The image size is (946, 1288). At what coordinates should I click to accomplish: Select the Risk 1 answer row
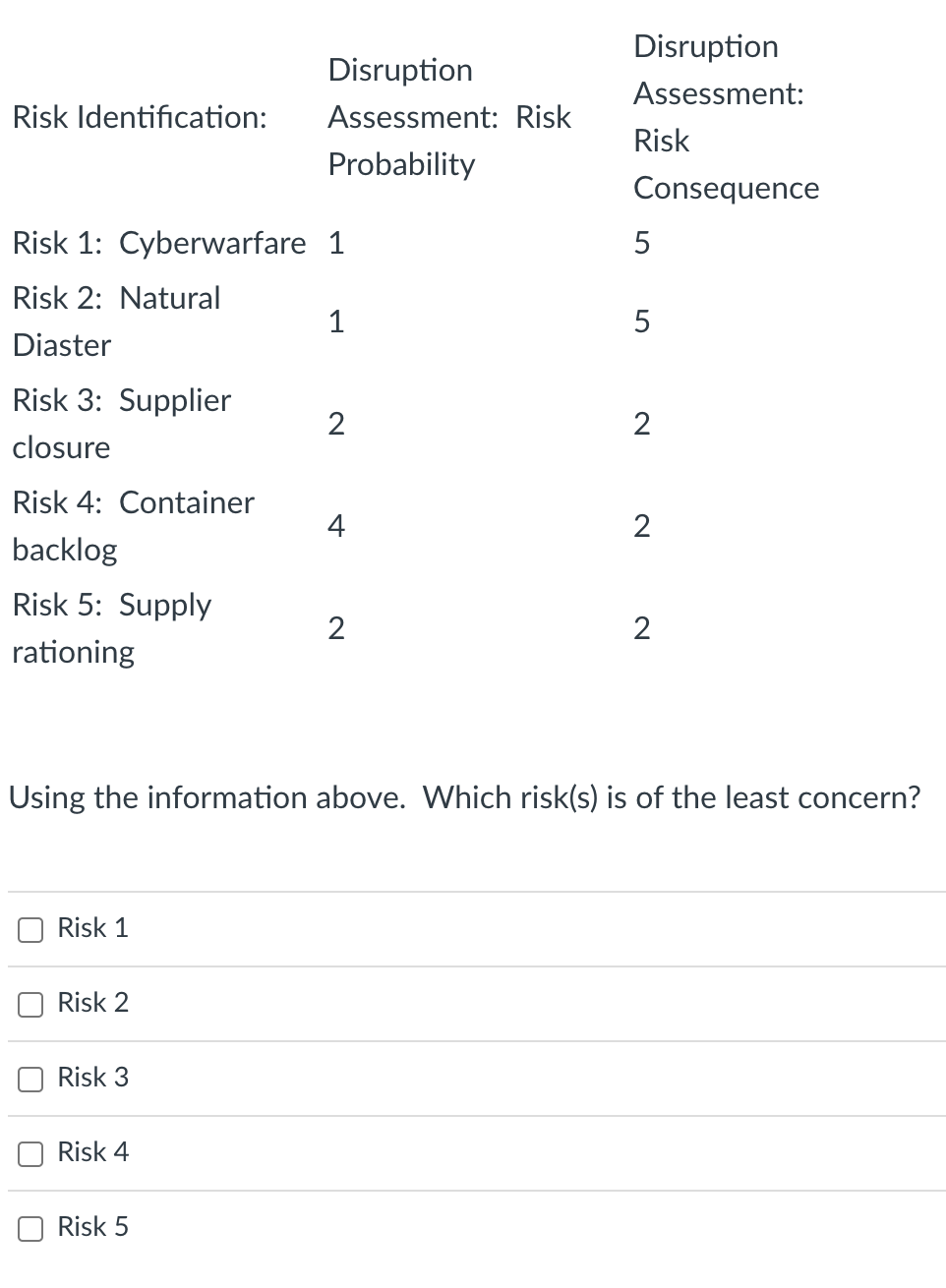[x=92, y=928]
